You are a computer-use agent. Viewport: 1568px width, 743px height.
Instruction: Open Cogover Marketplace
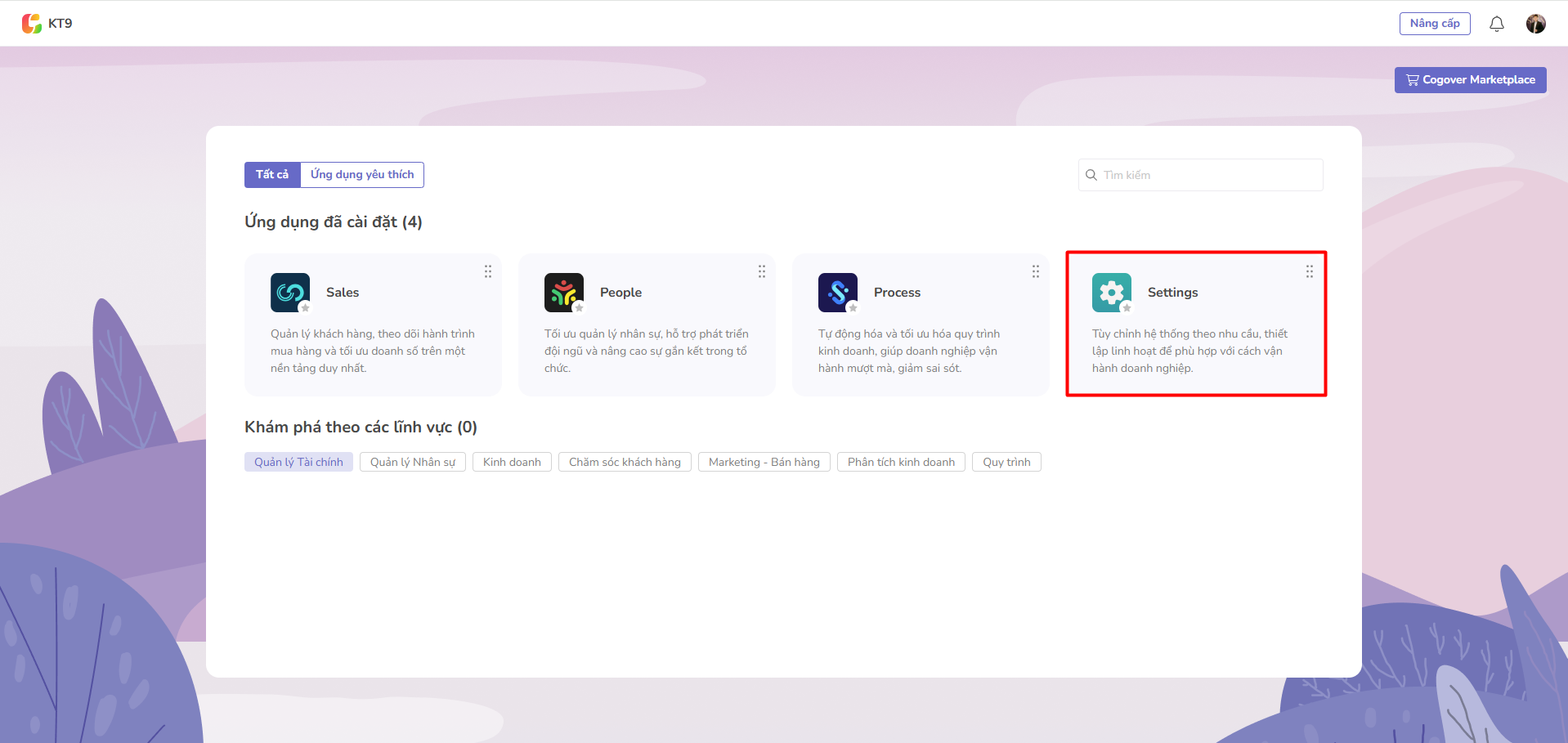[1470, 80]
